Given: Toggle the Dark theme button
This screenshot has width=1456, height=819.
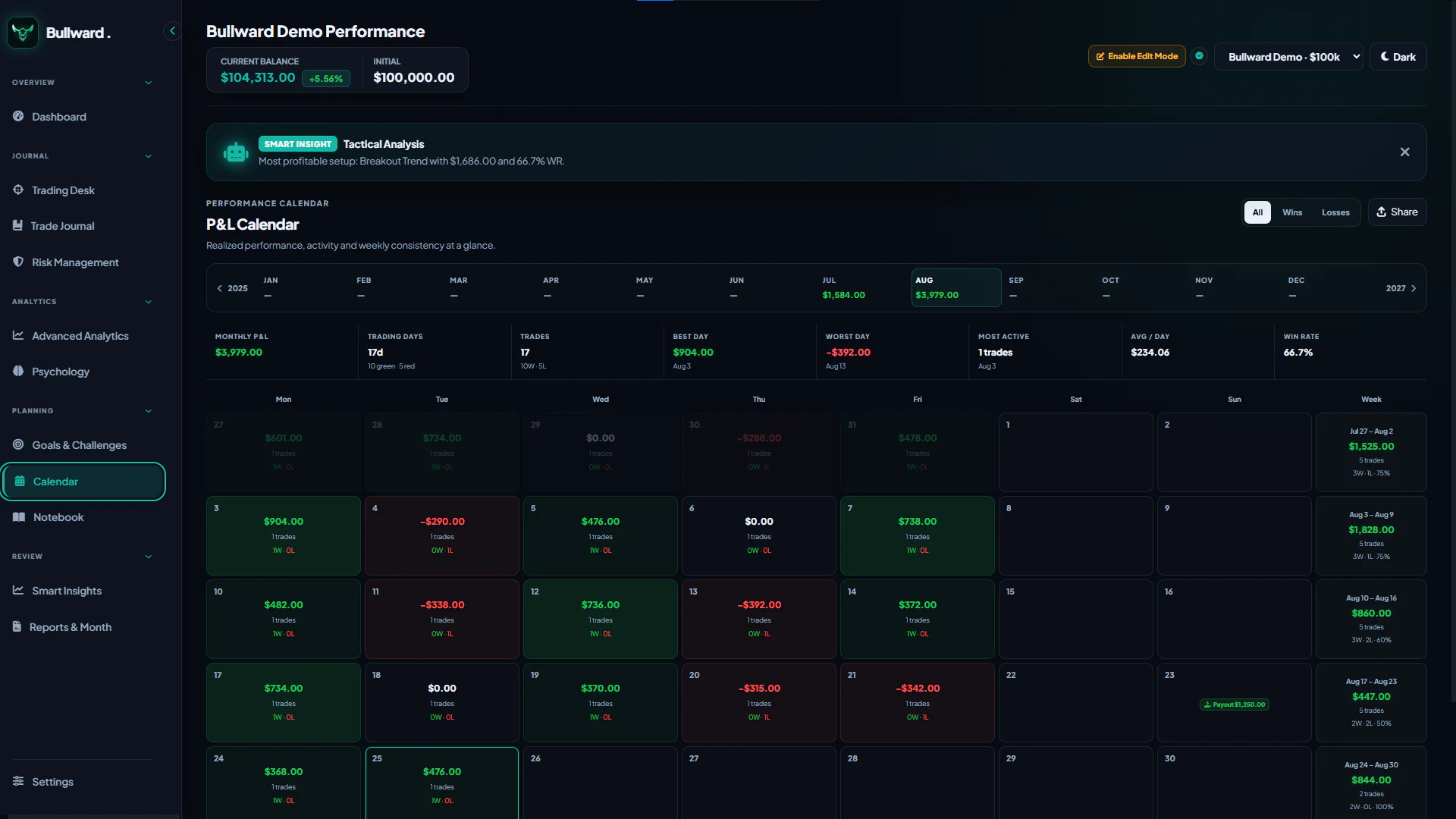Looking at the screenshot, I should pyautogui.click(x=1398, y=57).
